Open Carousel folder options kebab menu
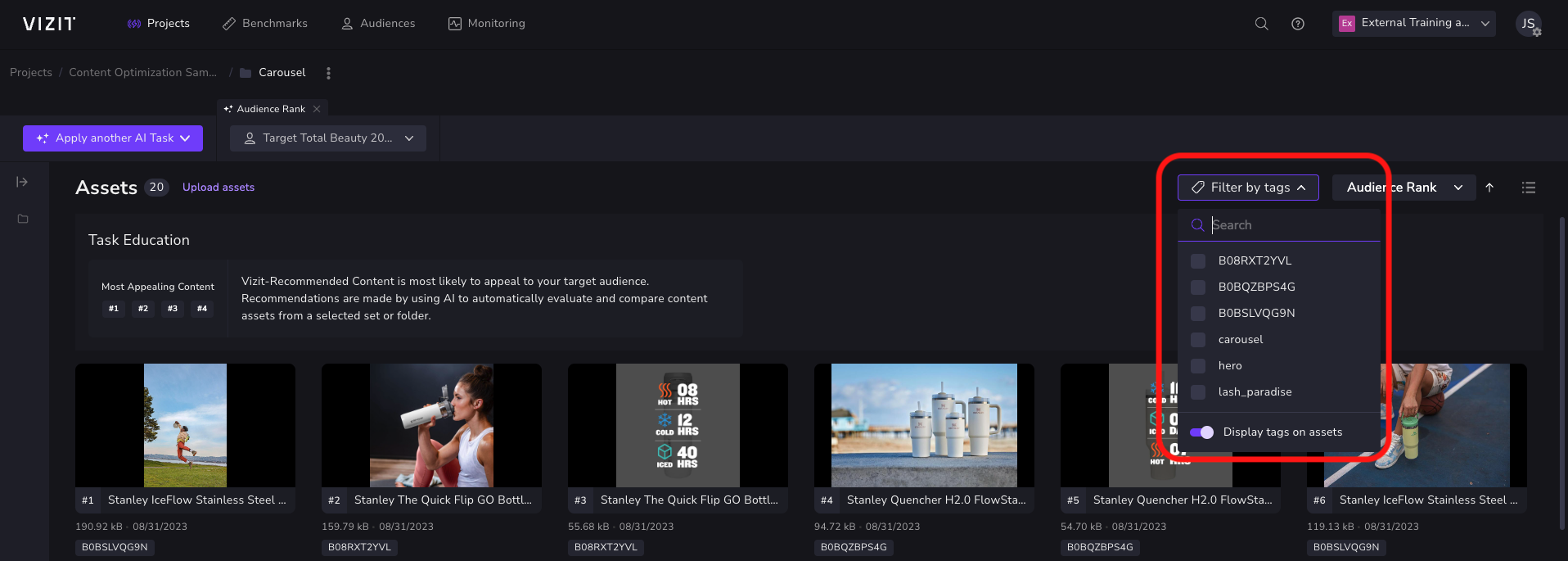Screen dimensions: 1568x561 tap(328, 73)
